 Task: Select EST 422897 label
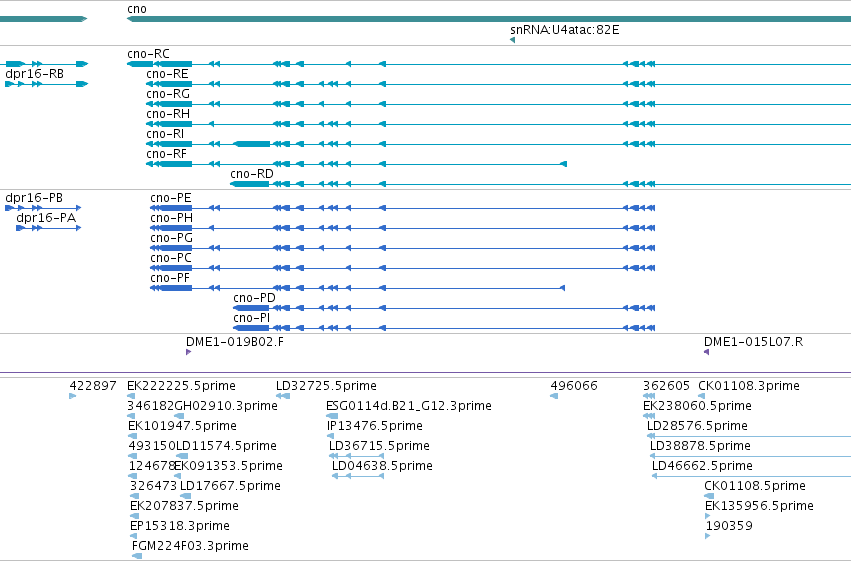coord(93,386)
